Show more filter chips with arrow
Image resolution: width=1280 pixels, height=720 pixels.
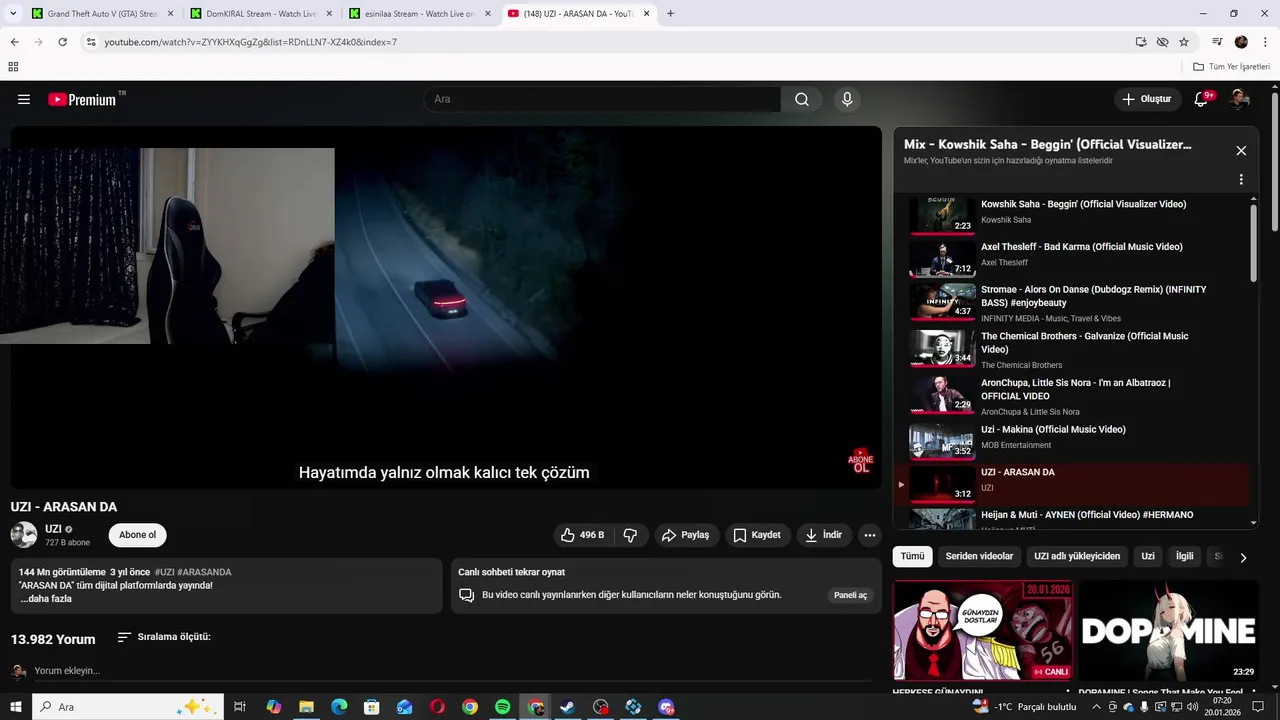(x=1243, y=557)
